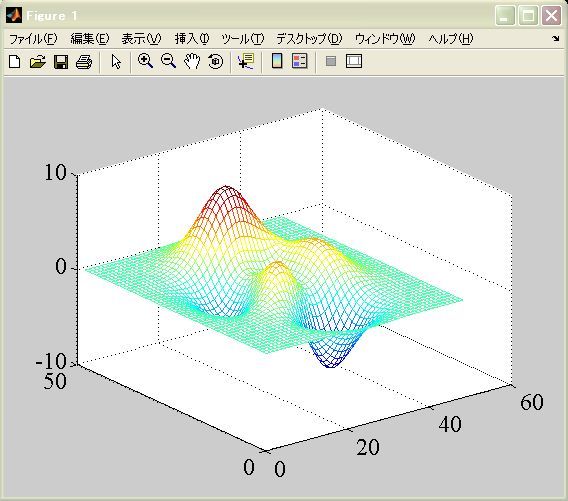The width and height of the screenshot is (568, 501).
Task: Insert Colorbar using toolbar icon
Action: [277, 61]
